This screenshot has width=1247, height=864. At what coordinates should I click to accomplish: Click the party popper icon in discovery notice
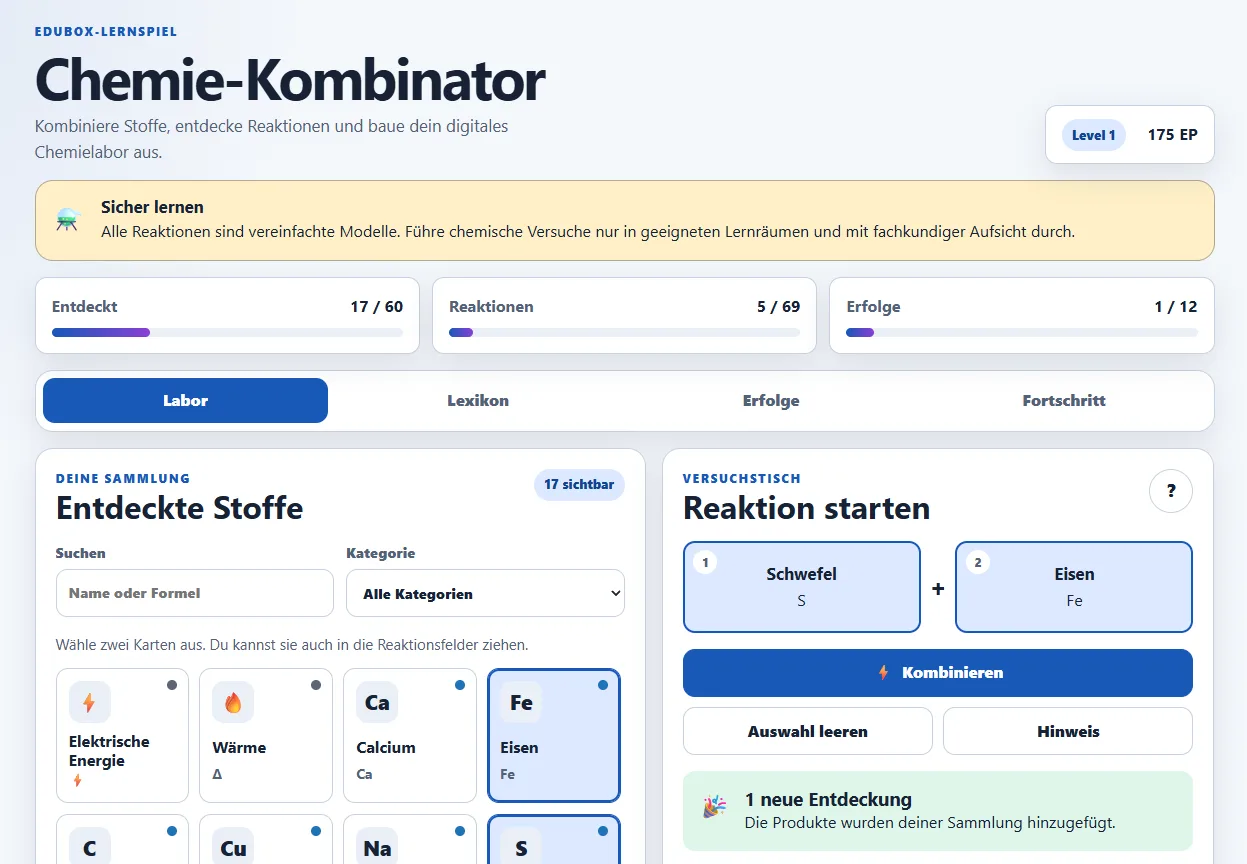[x=715, y=807]
